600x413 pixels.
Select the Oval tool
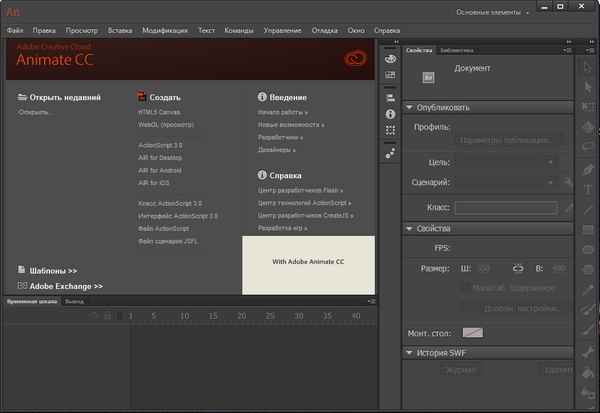coord(588,250)
